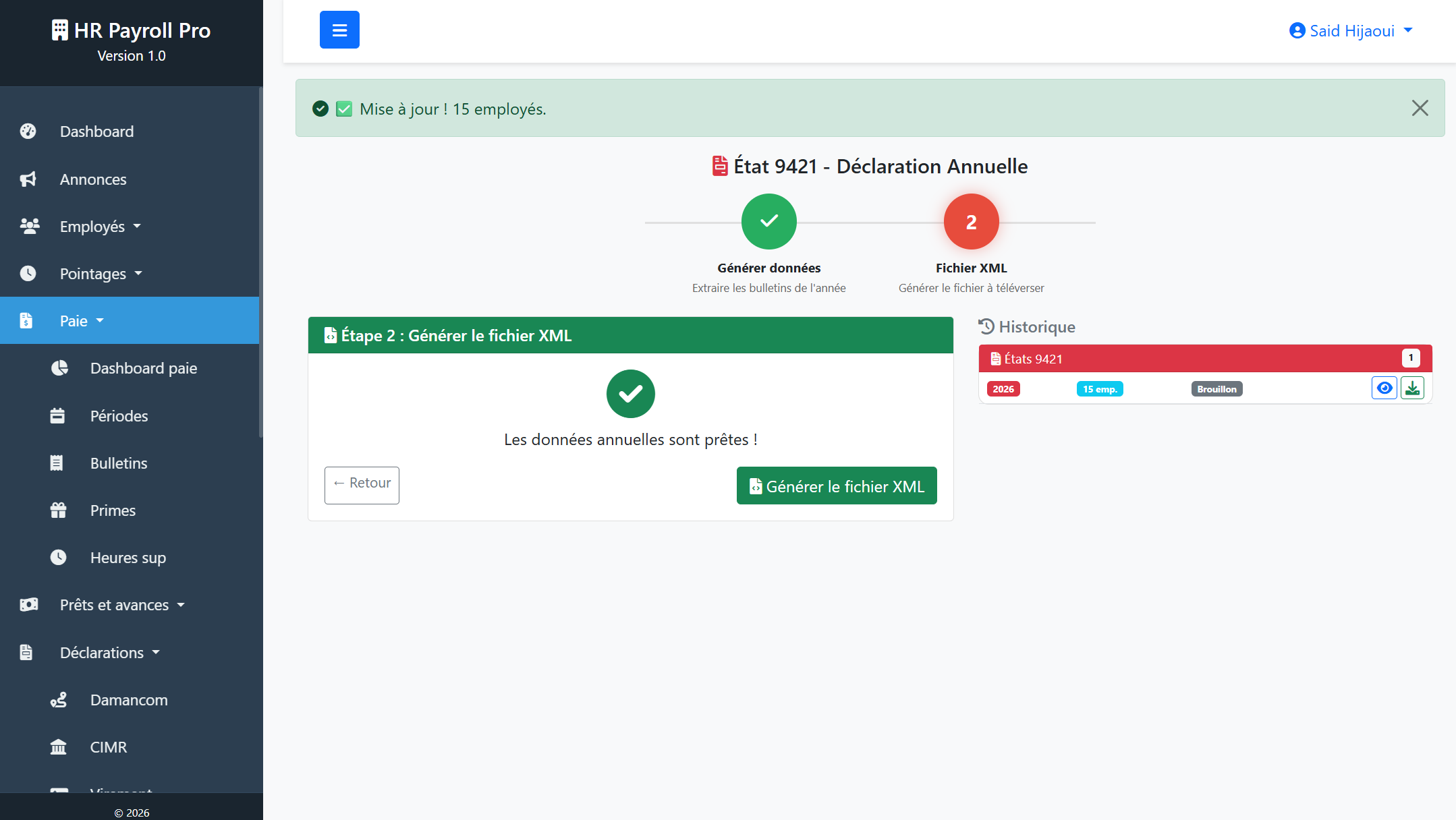1456x820 pixels.
Task: Click the red État 9421 document icon
Action: [x=720, y=166]
